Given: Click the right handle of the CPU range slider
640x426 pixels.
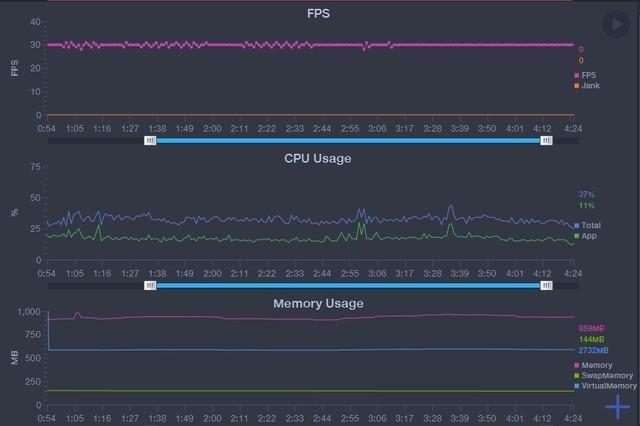Looking at the screenshot, I should 546,285.
